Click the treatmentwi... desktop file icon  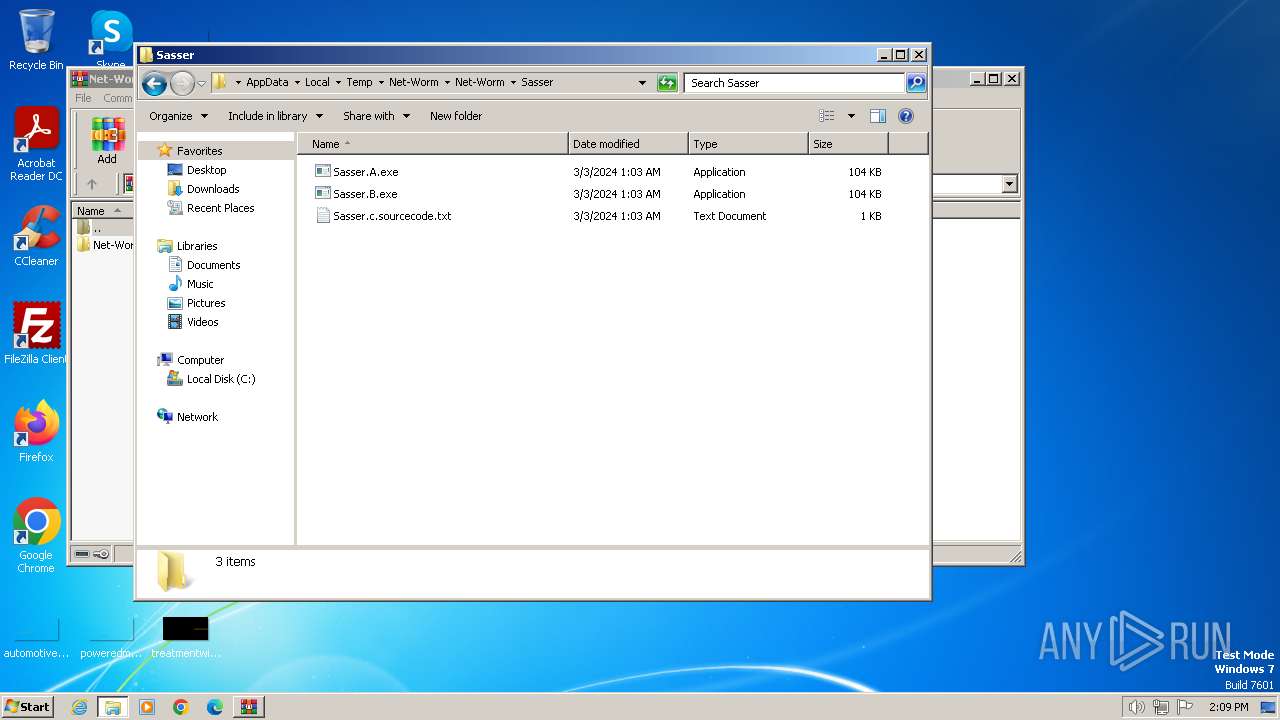point(186,637)
